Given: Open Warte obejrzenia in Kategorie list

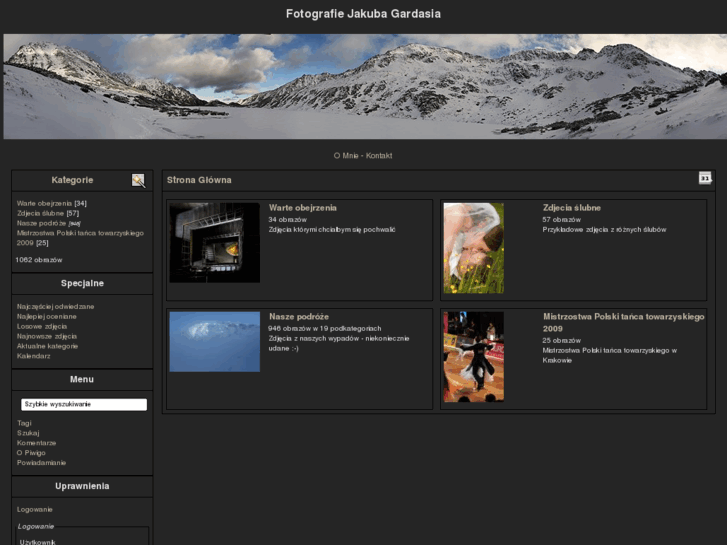Looking at the screenshot, I should [44, 203].
